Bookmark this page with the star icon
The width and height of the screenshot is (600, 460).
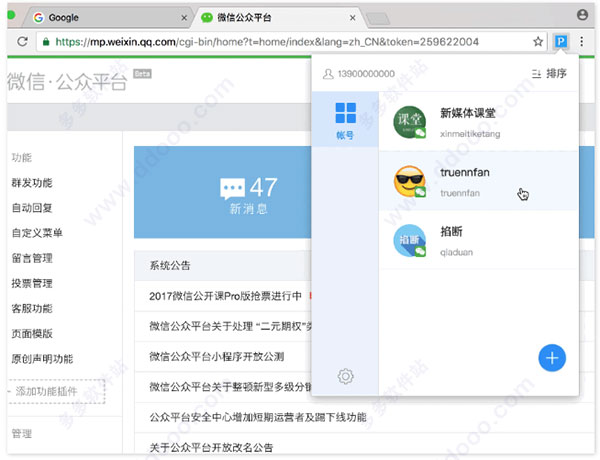tap(538, 41)
